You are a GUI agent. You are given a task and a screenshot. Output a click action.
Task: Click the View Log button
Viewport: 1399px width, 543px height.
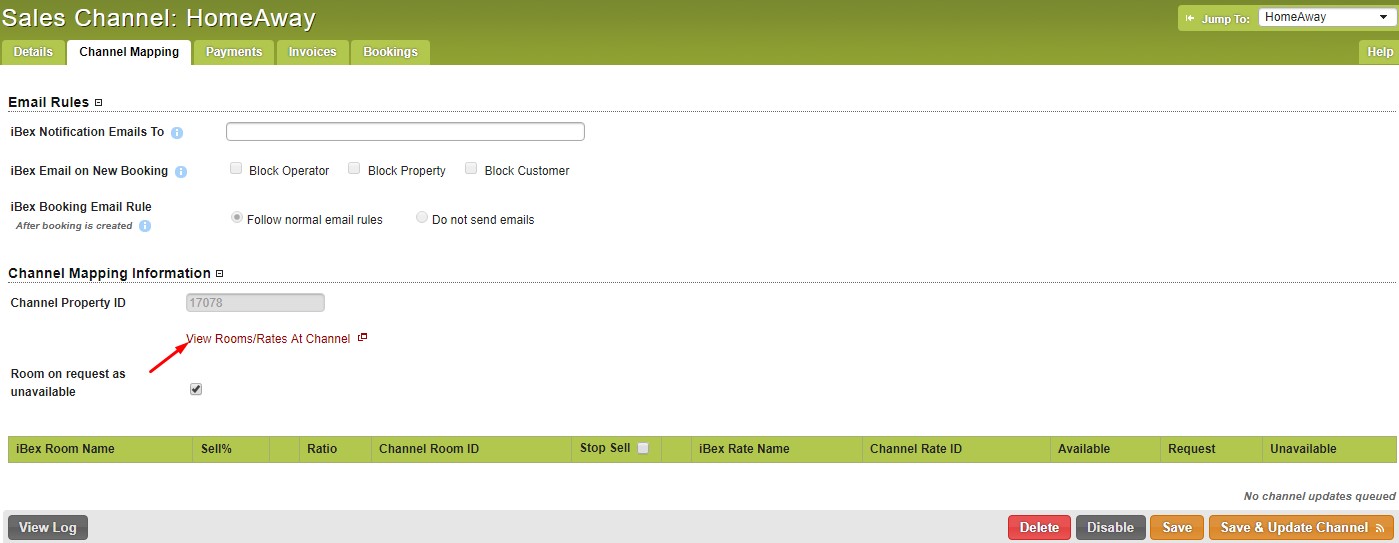(x=48, y=527)
